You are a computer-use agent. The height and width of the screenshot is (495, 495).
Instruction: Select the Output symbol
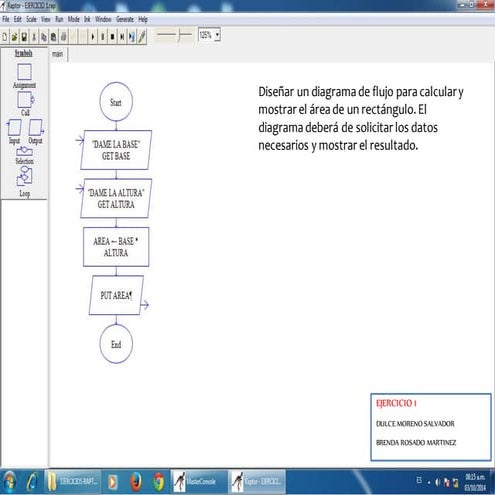click(36, 128)
